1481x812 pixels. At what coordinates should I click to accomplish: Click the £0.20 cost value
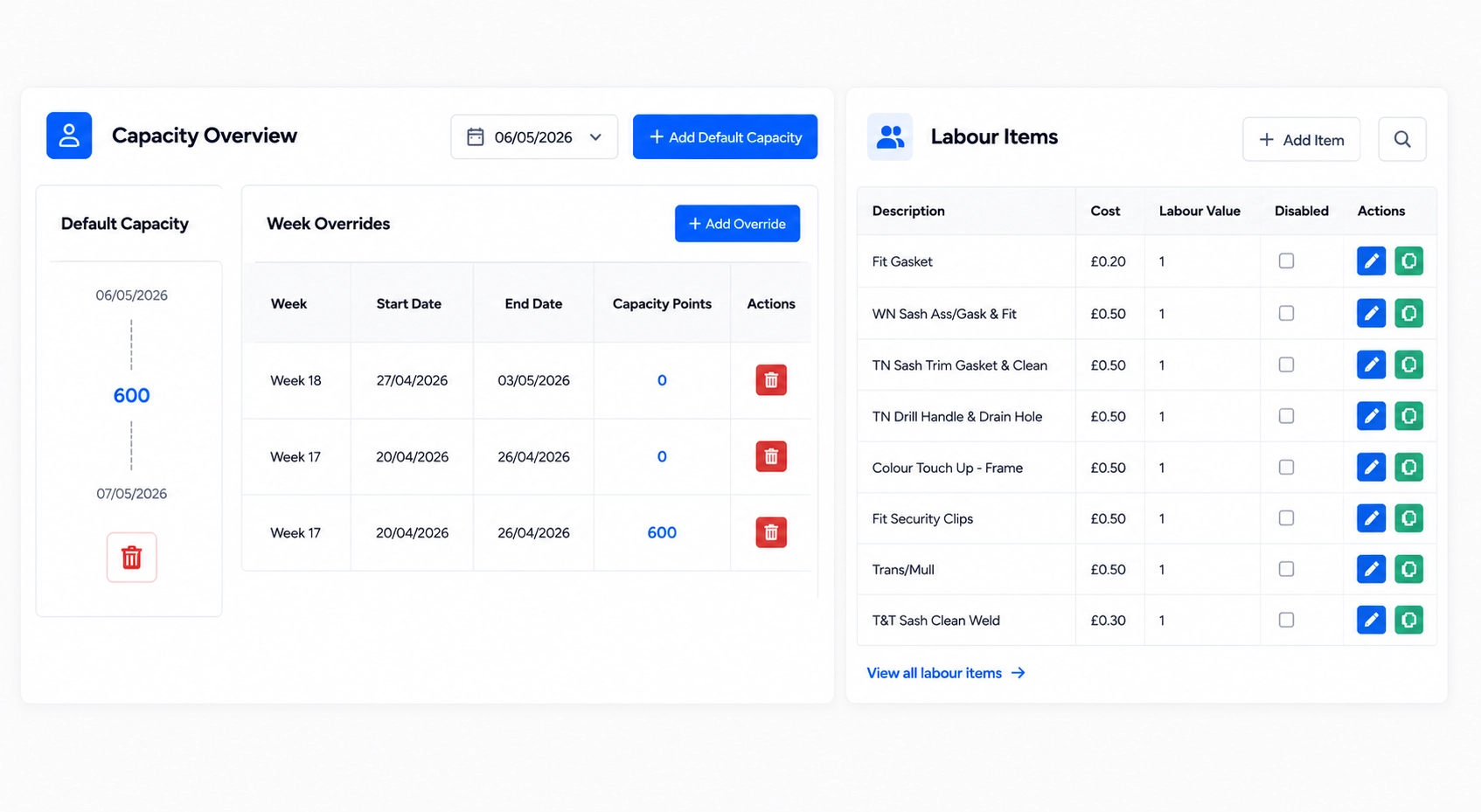click(x=1108, y=261)
